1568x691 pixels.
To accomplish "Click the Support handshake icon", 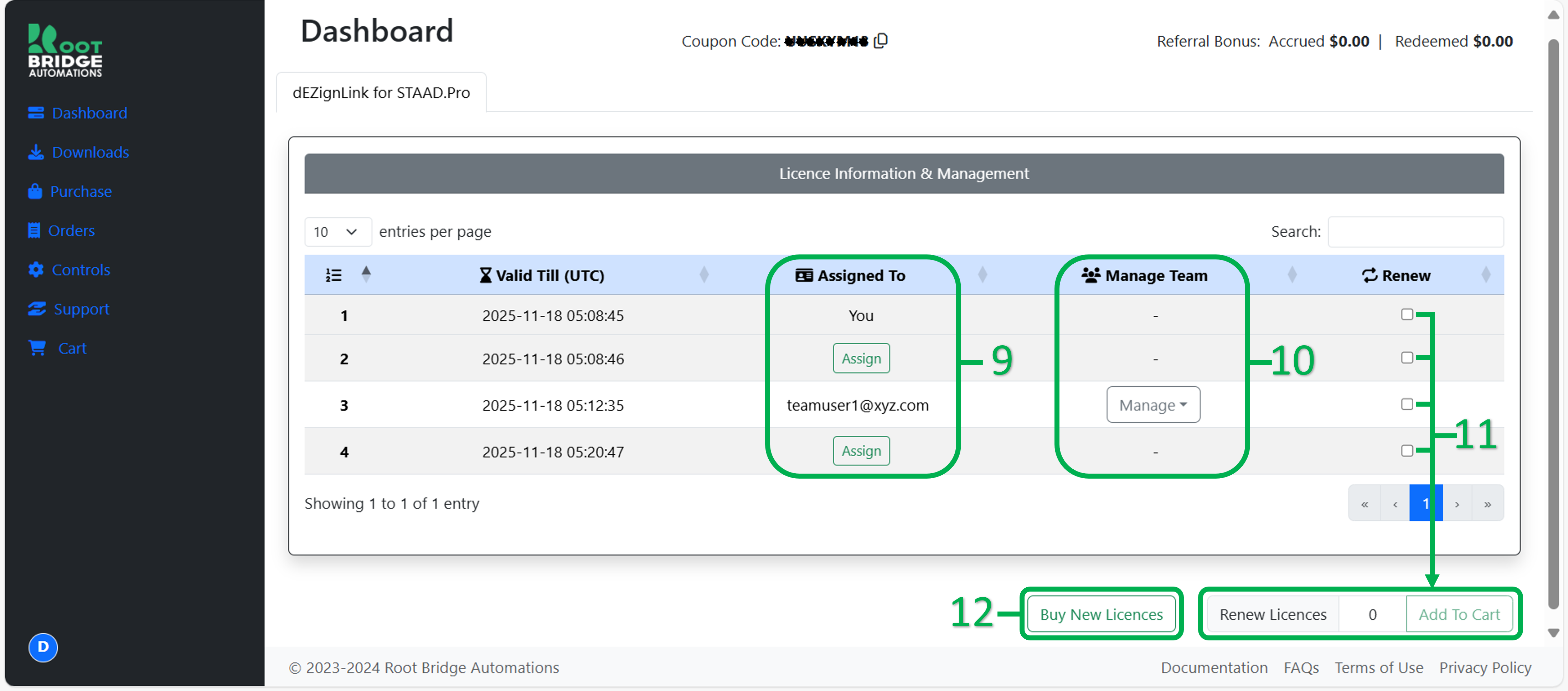I will (x=37, y=309).
